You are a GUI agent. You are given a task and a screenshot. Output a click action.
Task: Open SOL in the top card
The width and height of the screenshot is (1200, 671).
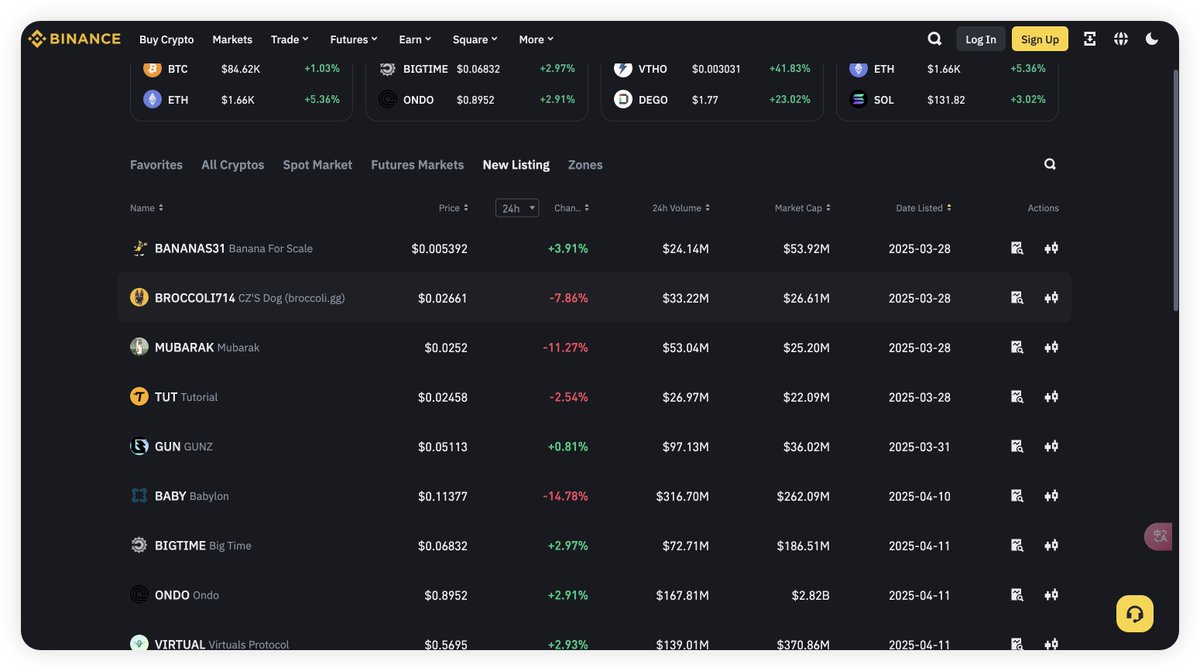coord(948,99)
